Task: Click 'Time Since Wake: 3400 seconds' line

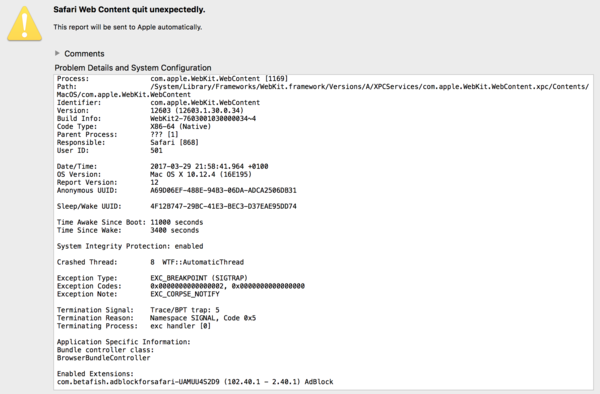Action: tap(128, 230)
